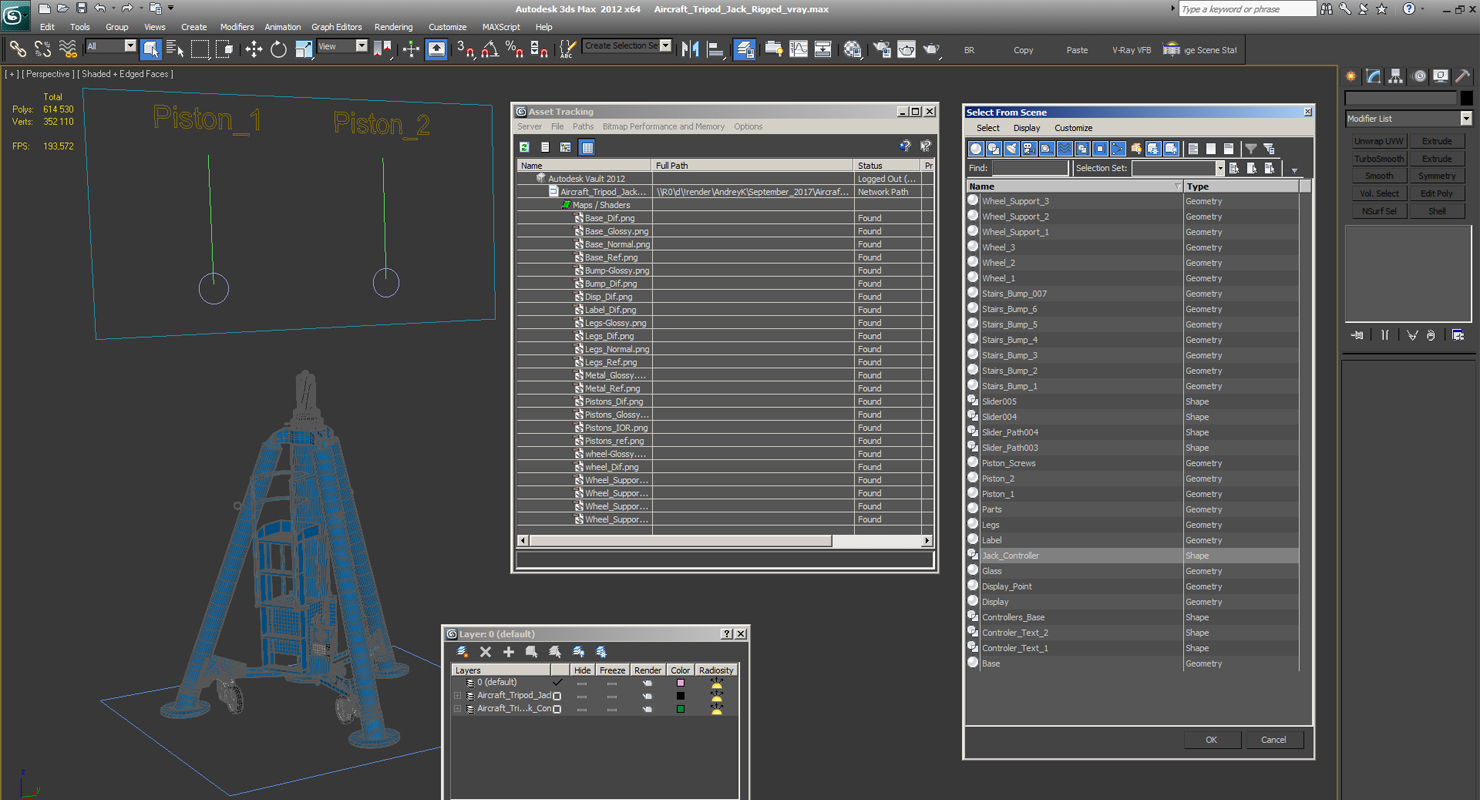Open Paths menu in Asset Tracking
1480x800 pixels.
pos(583,127)
